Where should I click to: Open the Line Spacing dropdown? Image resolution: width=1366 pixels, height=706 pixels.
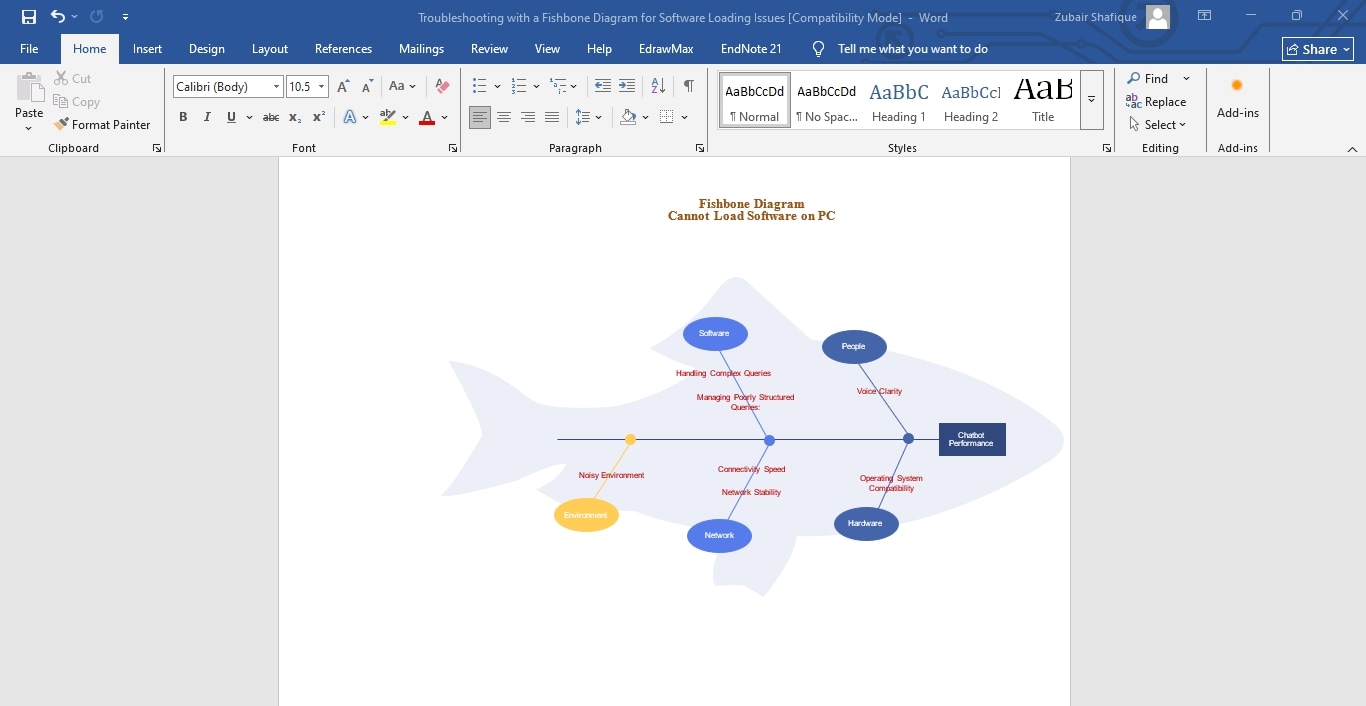tap(586, 117)
